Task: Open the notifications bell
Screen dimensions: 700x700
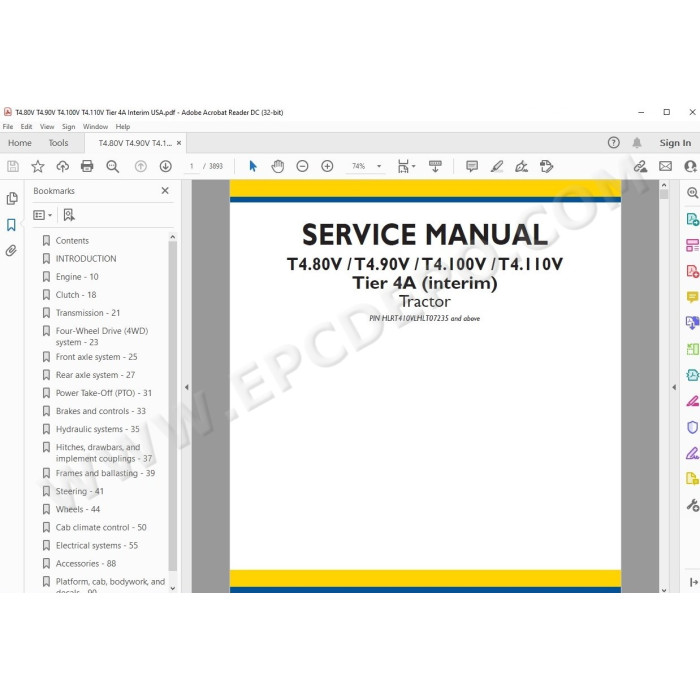Action: pyautogui.click(x=637, y=143)
